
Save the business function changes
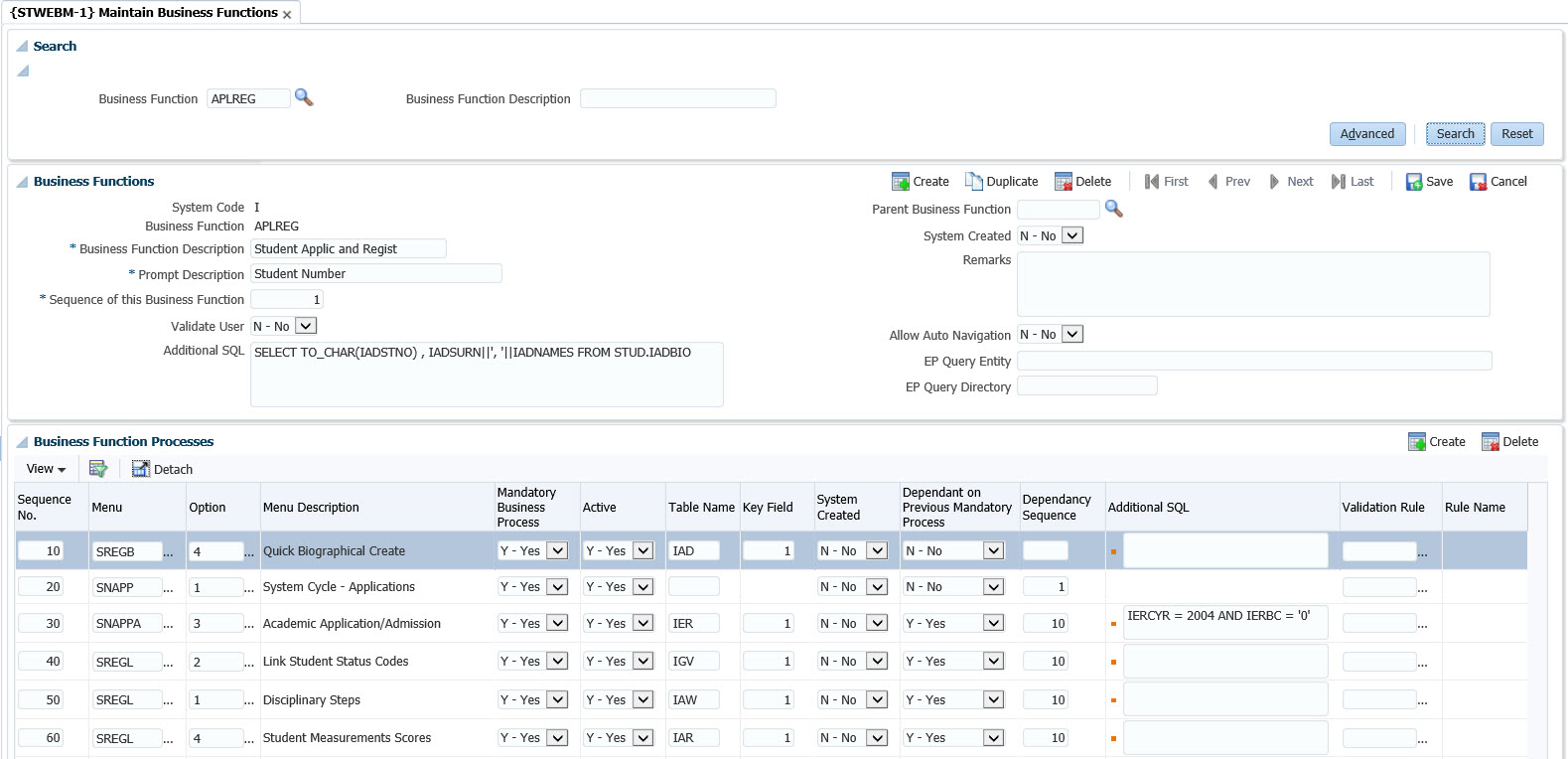1429,182
